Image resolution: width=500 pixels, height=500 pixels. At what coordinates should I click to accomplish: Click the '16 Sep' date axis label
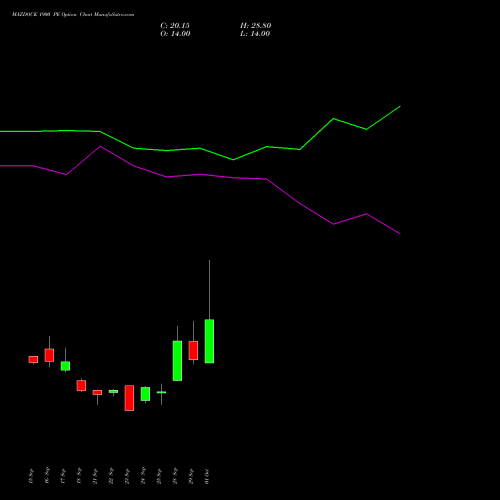[x=47, y=475]
